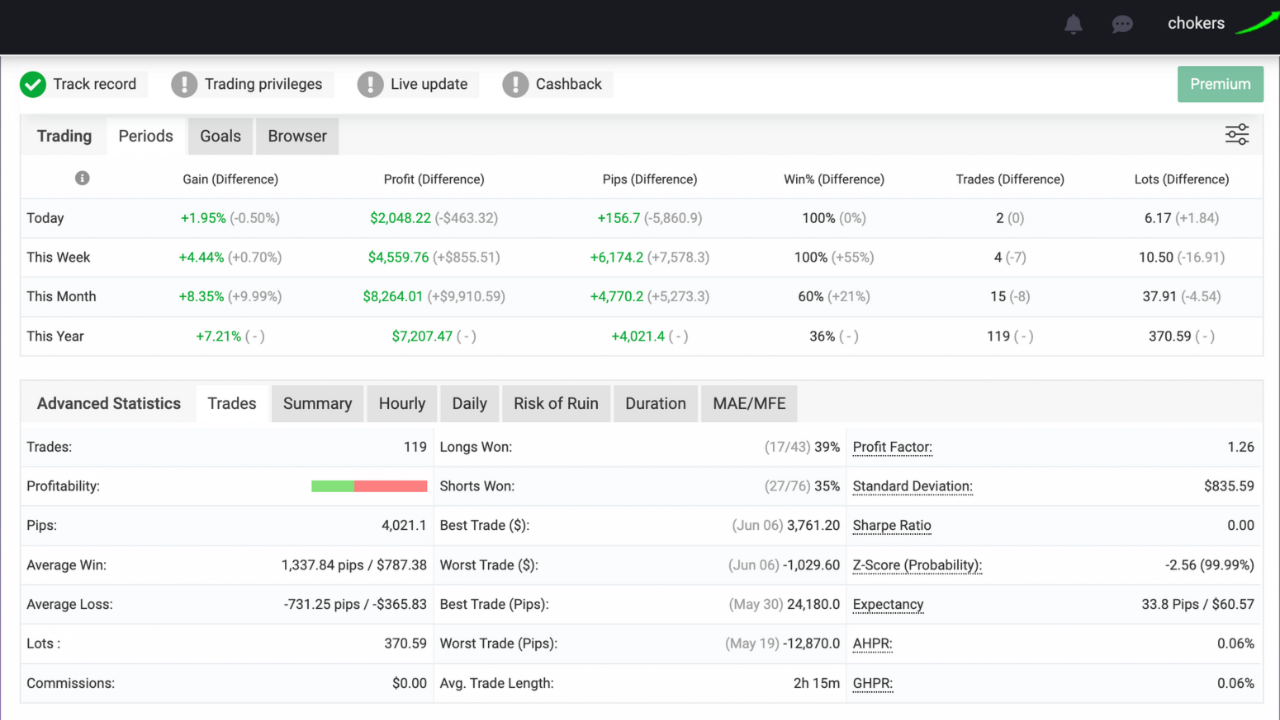Switch to the Browser tab
1280x720 pixels.
pyautogui.click(x=297, y=136)
